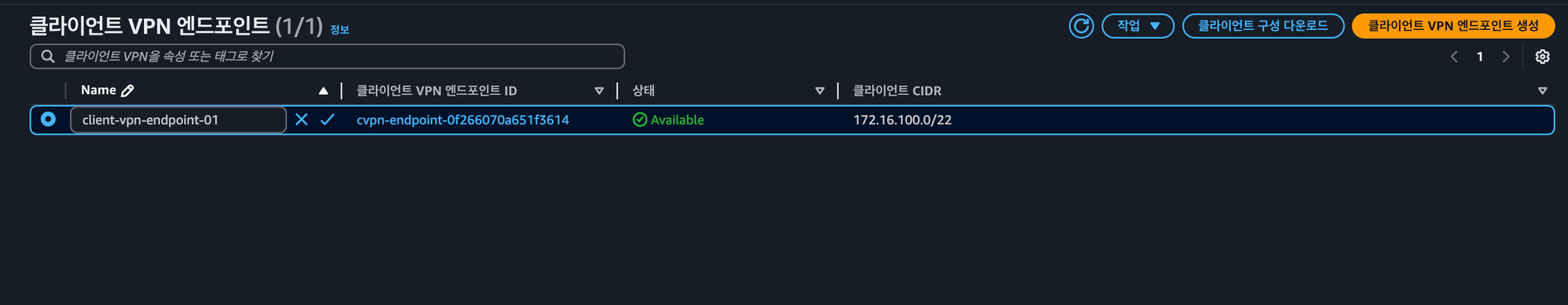Click 클라이언트 구성 다운로드 button
The height and width of the screenshot is (305, 1568).
1263,26
